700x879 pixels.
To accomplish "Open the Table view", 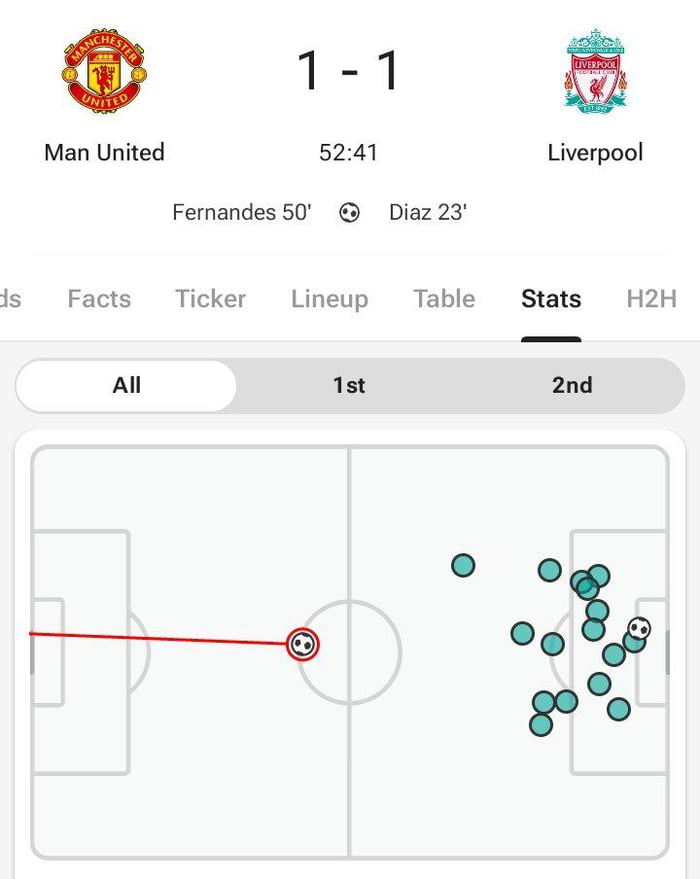I will [x=444, y=298].
